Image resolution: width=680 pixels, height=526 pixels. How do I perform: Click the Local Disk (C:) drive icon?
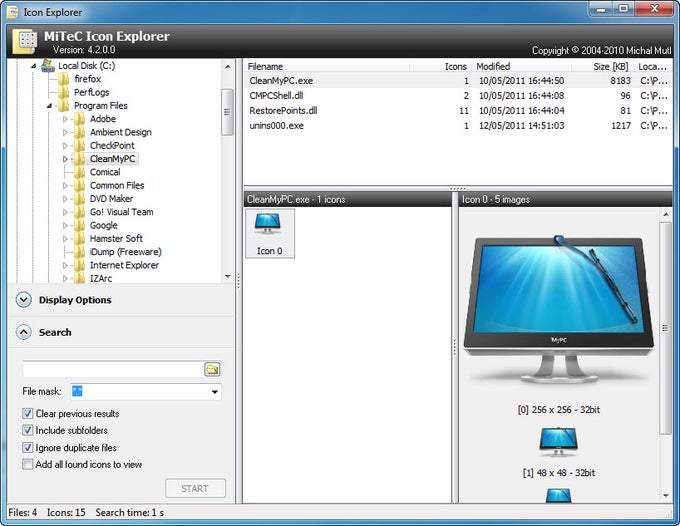pos(48,65)
